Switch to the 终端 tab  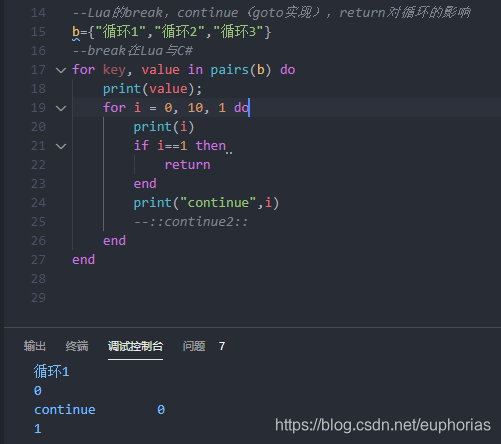coord(77,346)
